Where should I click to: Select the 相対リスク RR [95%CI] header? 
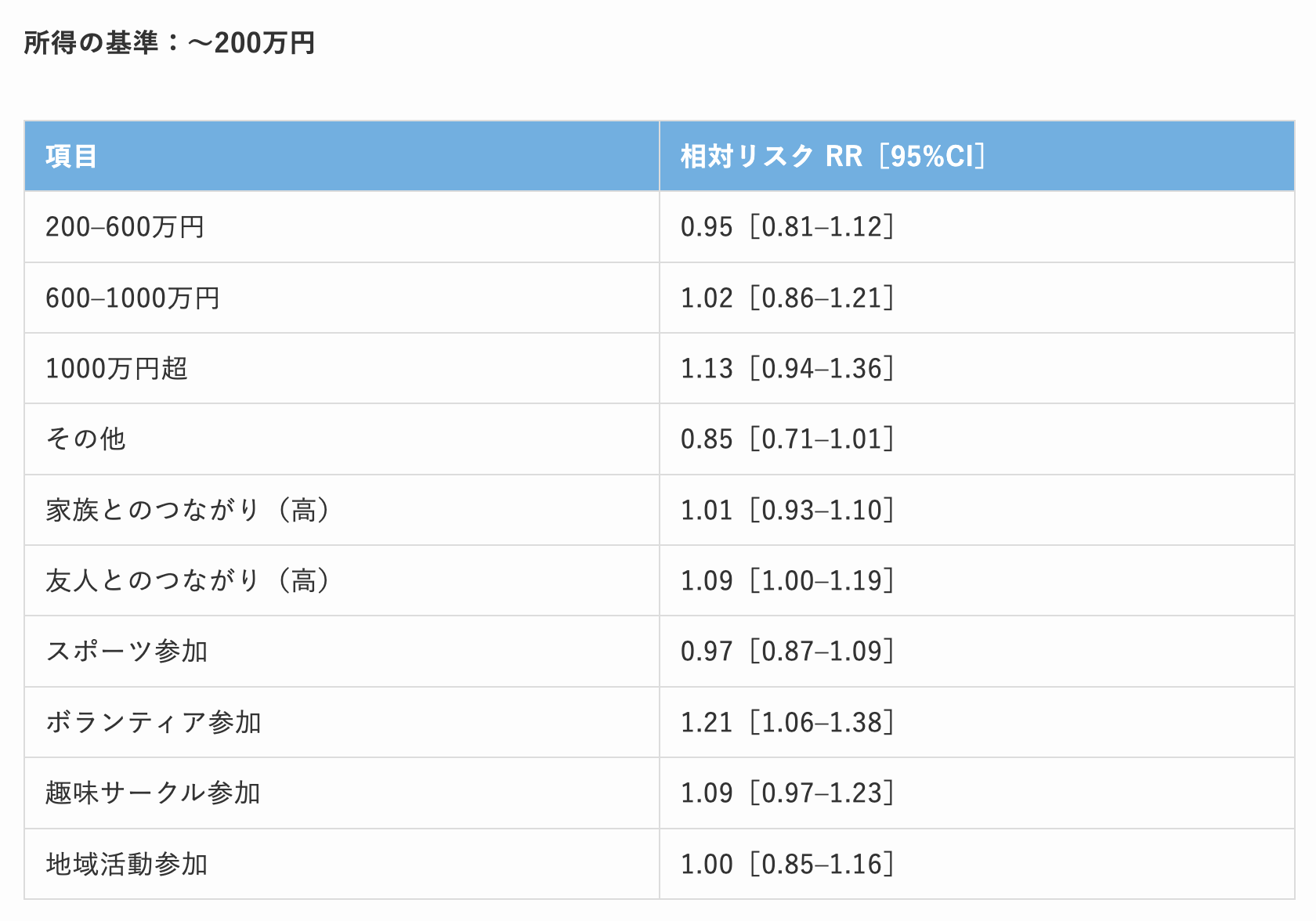pyautogui.click(x=833, y=157)
